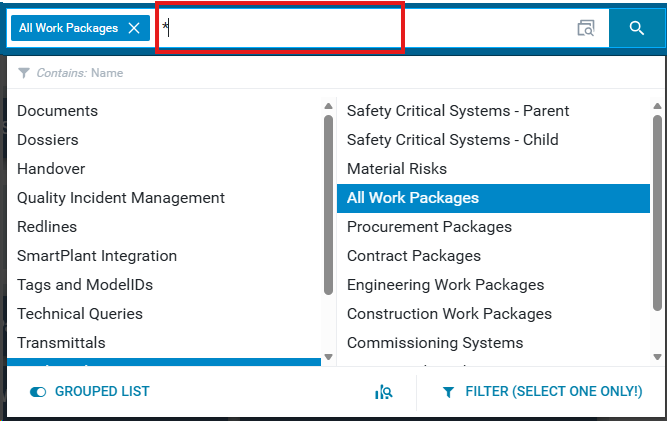Open the advanced search icon in search bar
Viewport: 667px width, 421px height.
(x=586, y=28)
